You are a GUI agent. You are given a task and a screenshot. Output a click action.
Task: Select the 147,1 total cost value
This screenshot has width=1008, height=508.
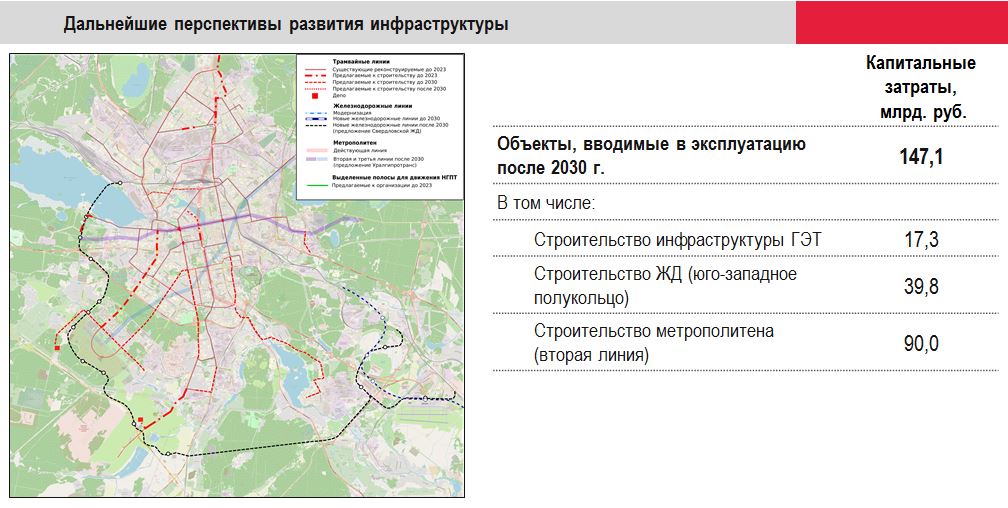(921, 156)
